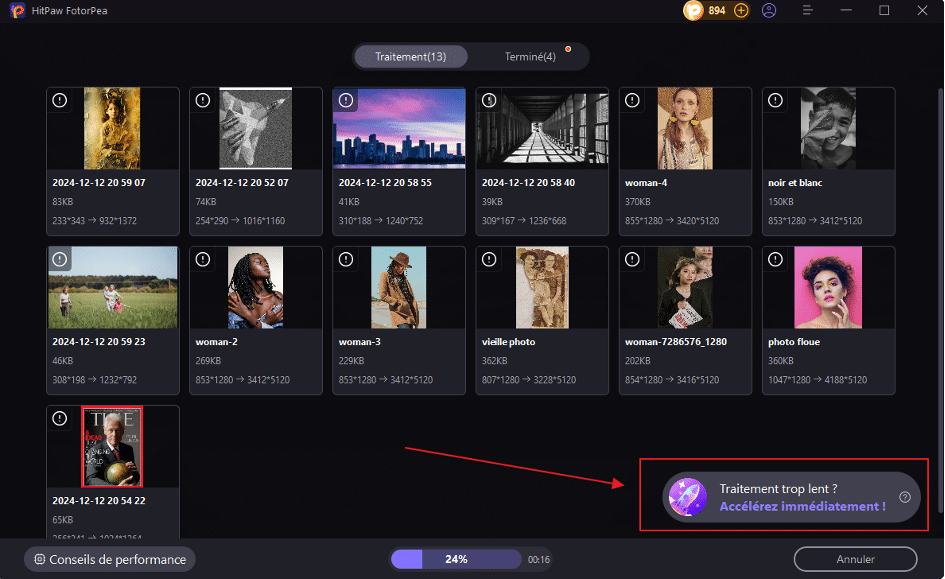This screenshot has height=579, width=945.
Task: Click the file name 2024-12-12 20 54 22
Action: (99, 501)
